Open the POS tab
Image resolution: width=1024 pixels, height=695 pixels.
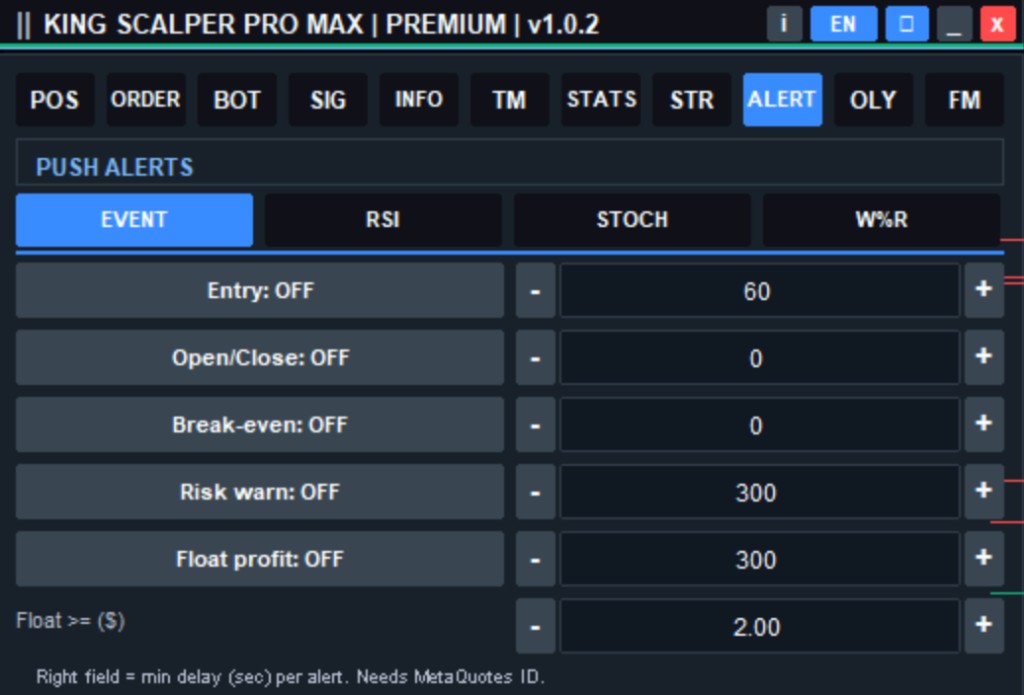point(55,100)
